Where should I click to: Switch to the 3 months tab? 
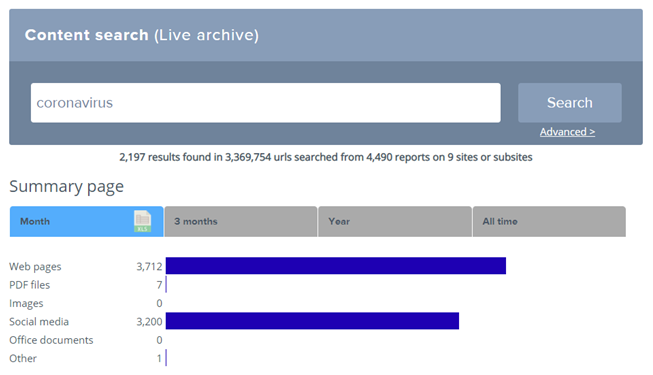[x=241, y=222]
